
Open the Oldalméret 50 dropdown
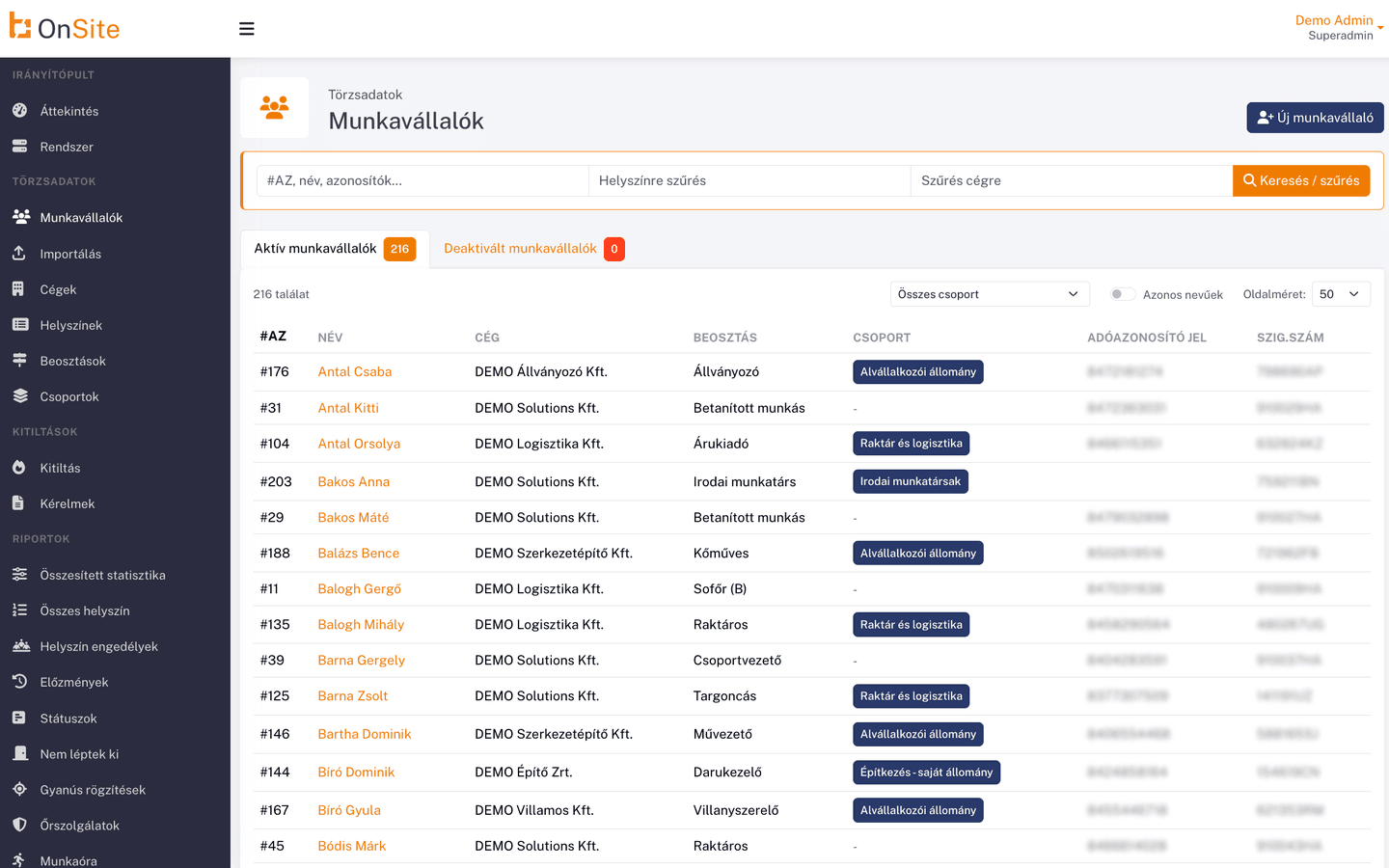tap(1341, 294)
